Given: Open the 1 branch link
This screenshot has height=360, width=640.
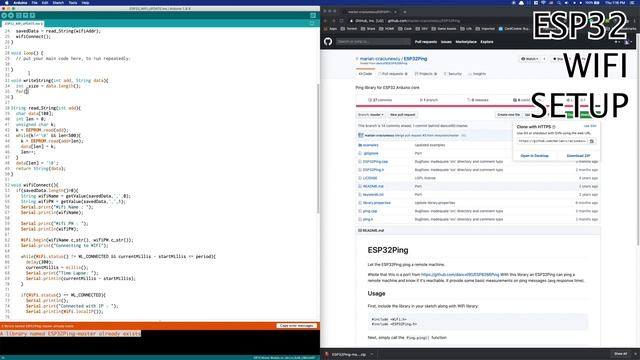Looking at the screenshot, I should [429, 100].
